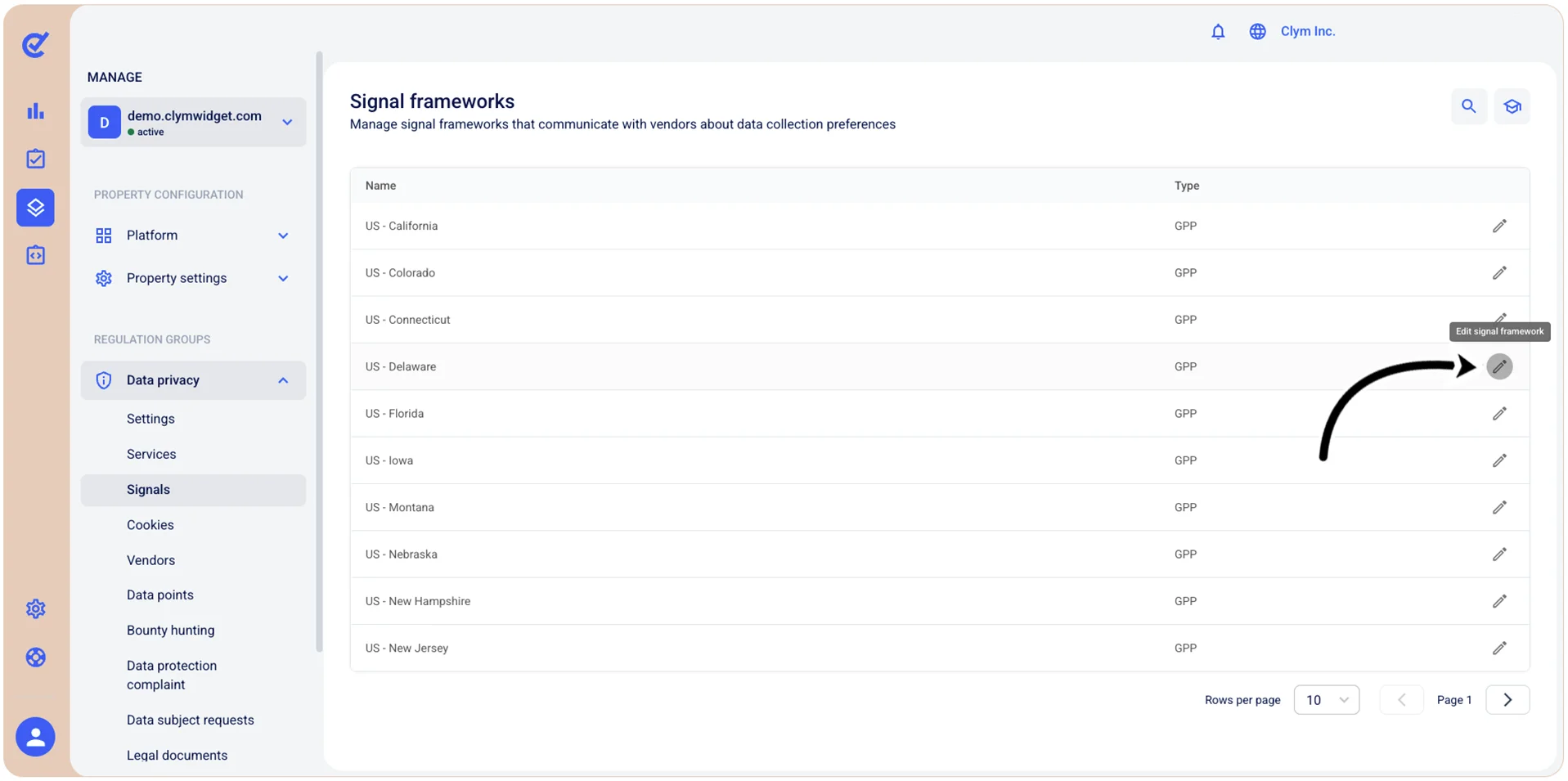Click the Clym Inc. account link
Viewport: 1568px width, 781px height.
coord(1308,32)
